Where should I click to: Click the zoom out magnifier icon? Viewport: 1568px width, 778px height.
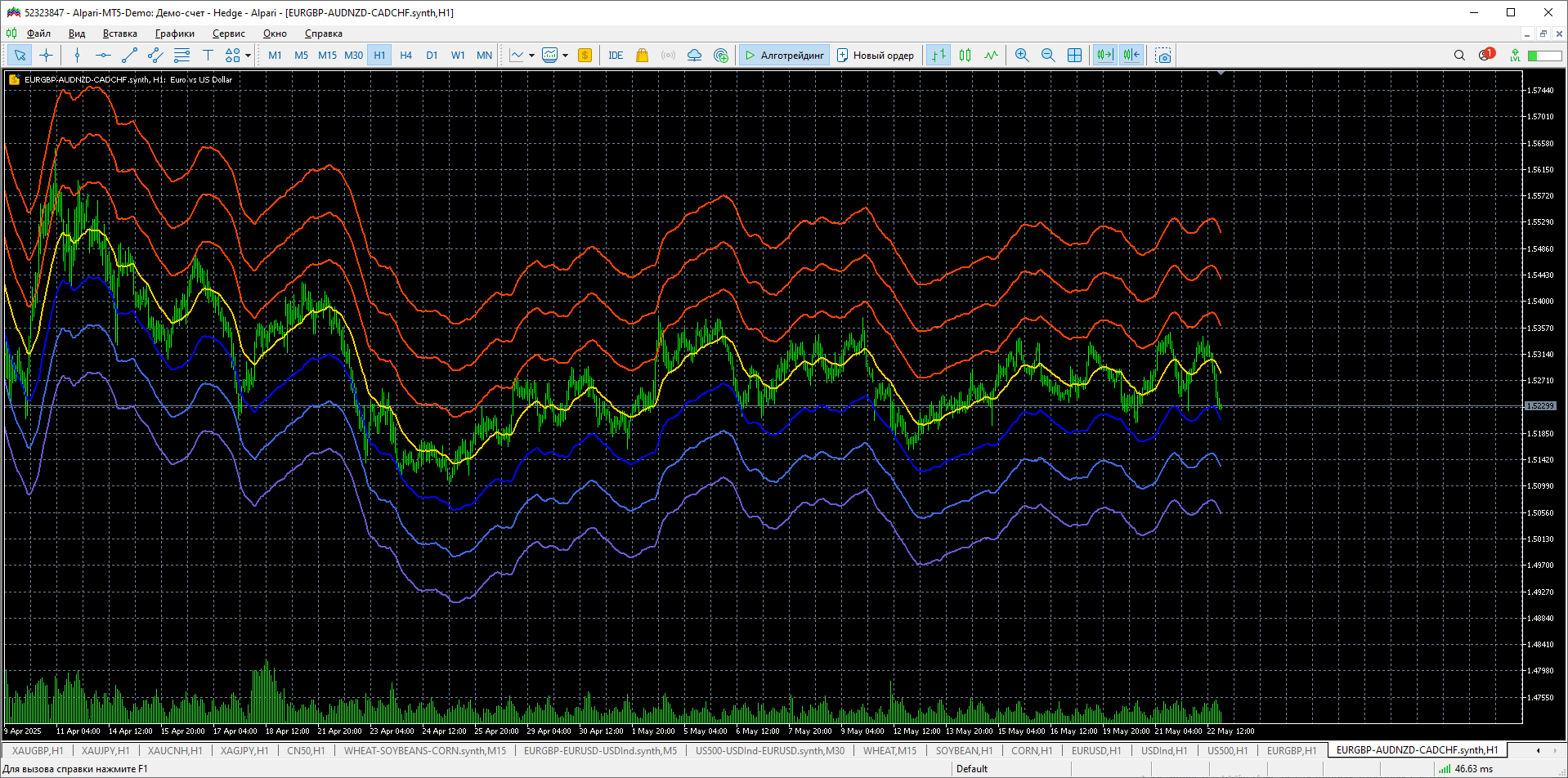click(x=1047, y=56)
